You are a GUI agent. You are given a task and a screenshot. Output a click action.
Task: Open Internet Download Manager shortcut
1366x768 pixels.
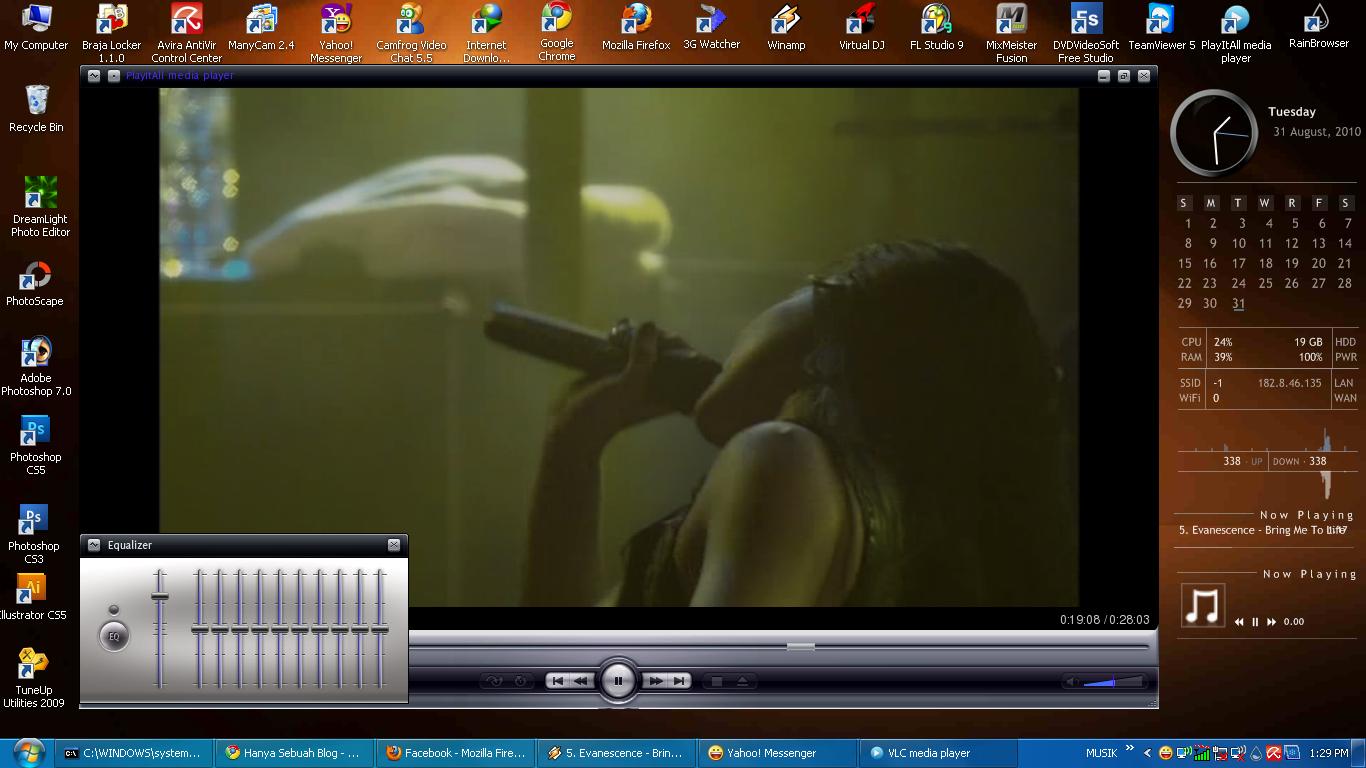(486, 33)
